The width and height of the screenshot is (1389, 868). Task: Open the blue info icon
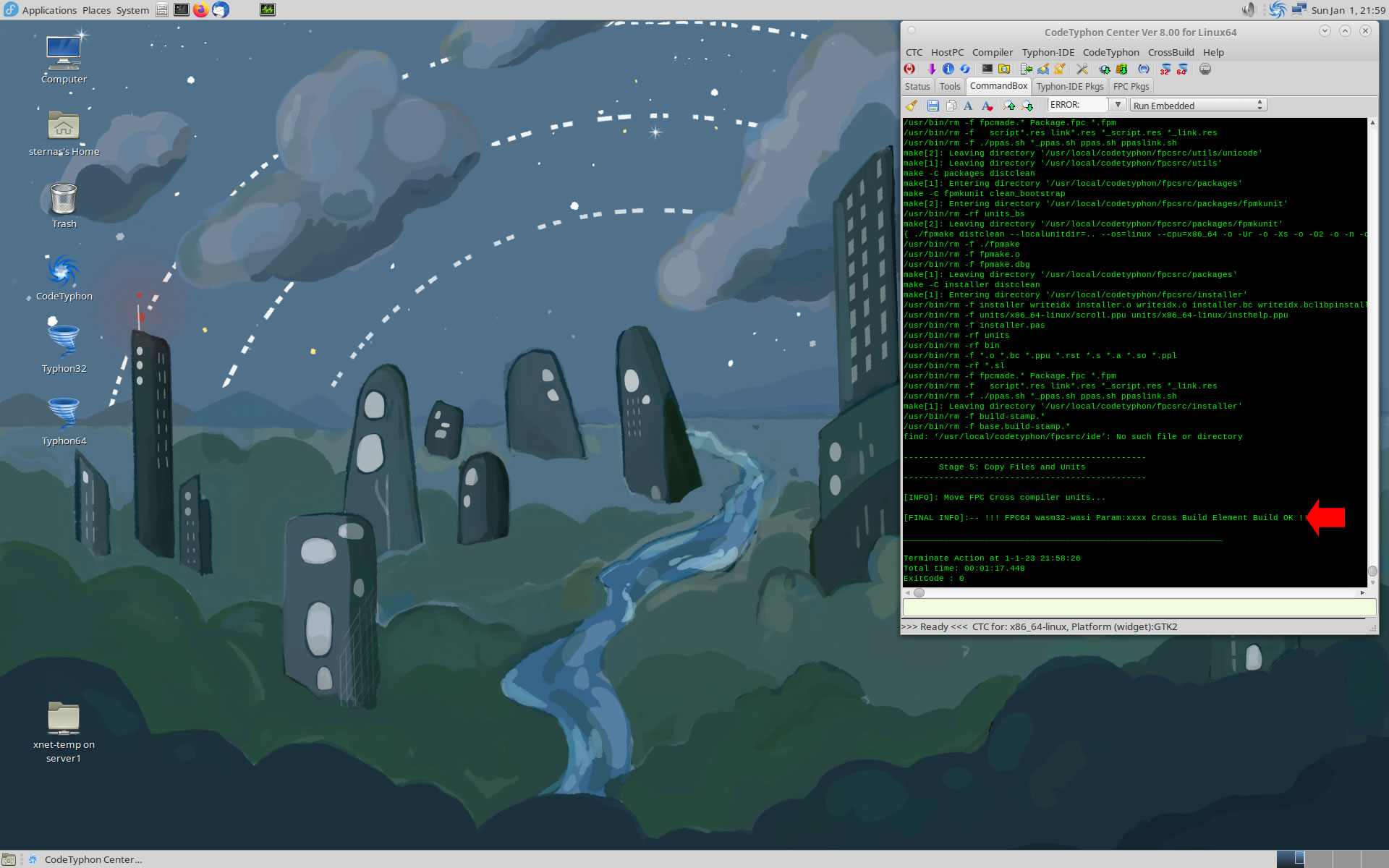click(x=948, y=69)
